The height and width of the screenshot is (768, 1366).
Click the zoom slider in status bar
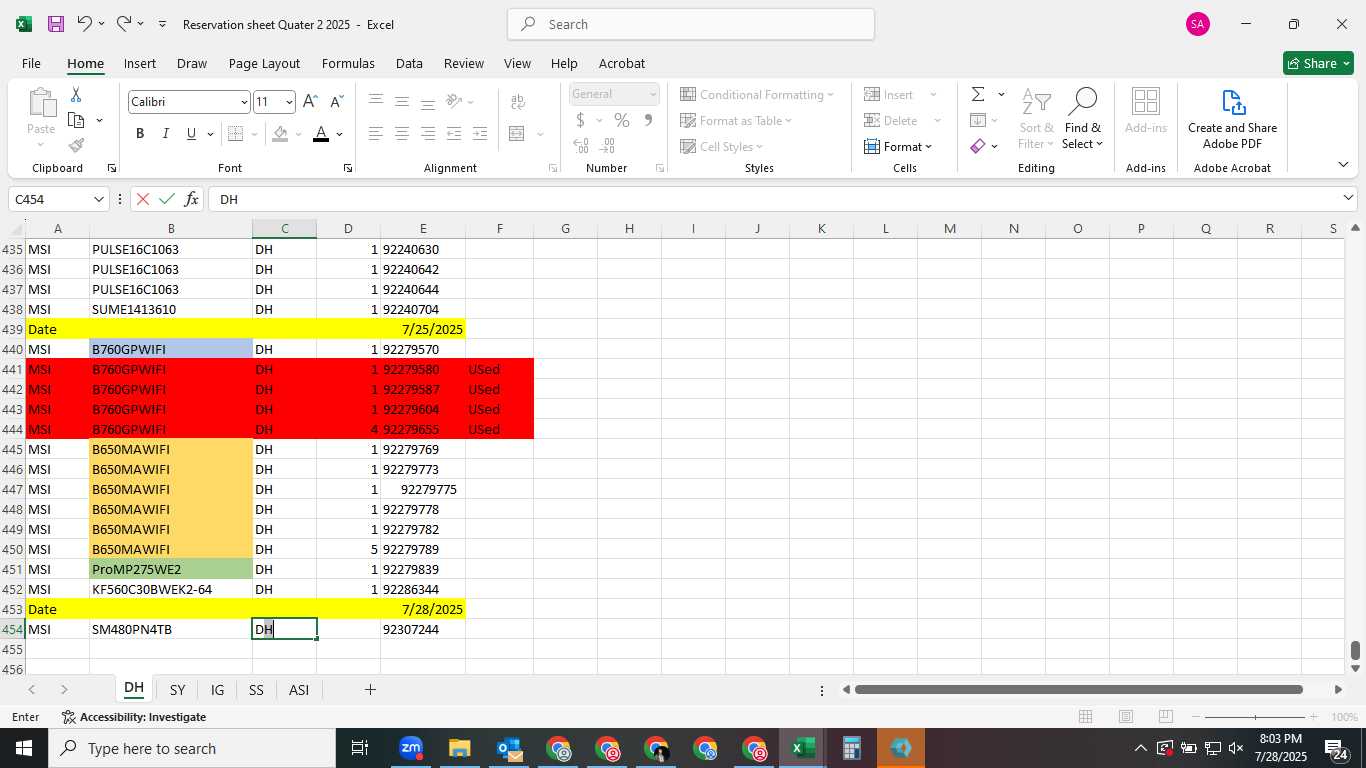1255,717
